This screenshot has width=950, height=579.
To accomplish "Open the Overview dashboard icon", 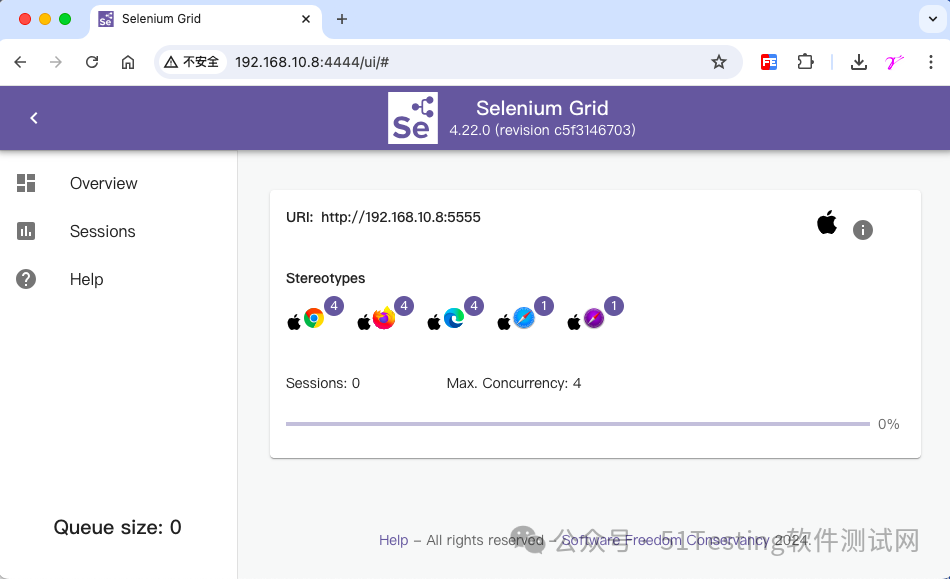I will pos(26,183).
